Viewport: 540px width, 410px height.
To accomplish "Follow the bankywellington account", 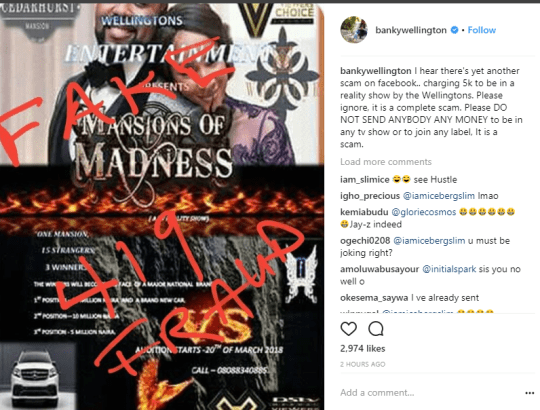I will coord(481,30).
